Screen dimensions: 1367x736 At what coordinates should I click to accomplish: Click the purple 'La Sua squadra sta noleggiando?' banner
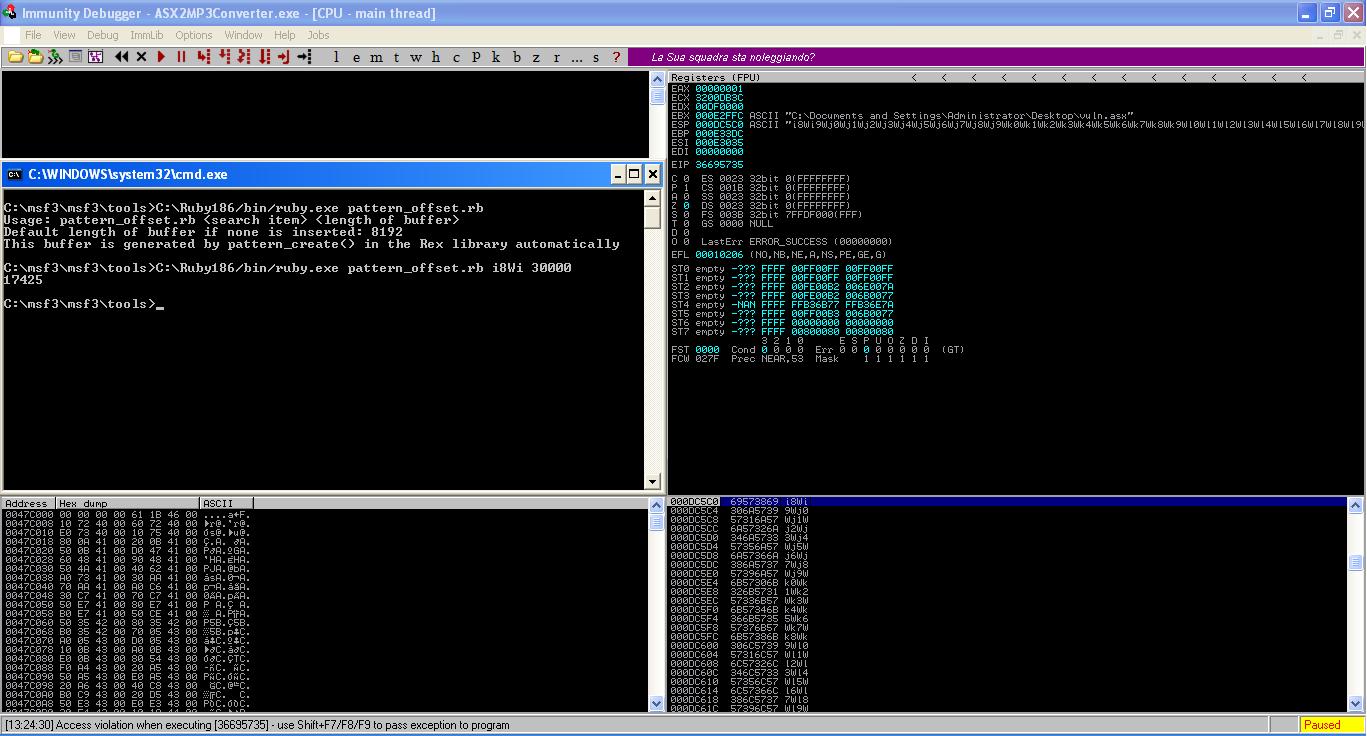pyautogui.click(x=995, y=57)
